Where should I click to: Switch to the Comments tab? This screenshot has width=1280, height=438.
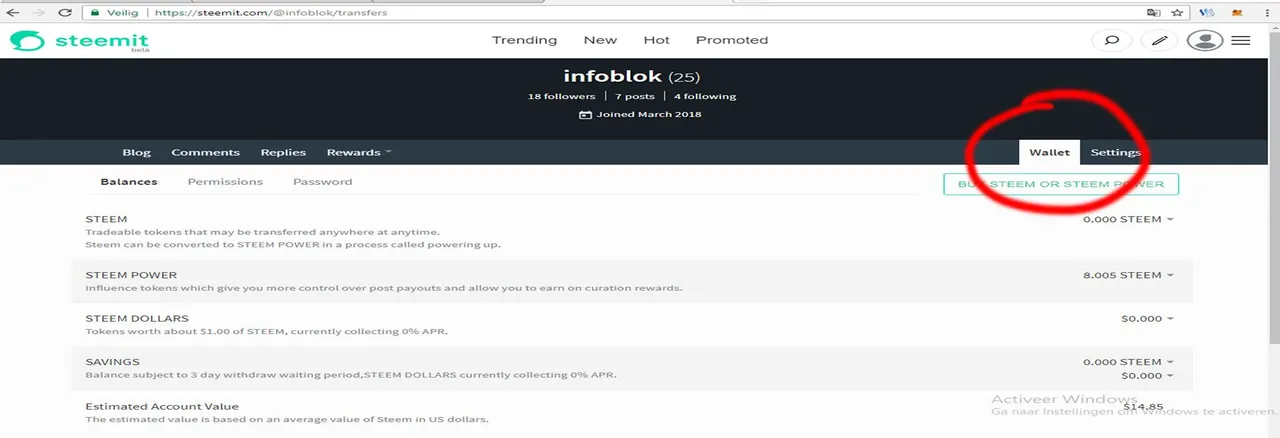pyautogui.click(x=205, y=152)
